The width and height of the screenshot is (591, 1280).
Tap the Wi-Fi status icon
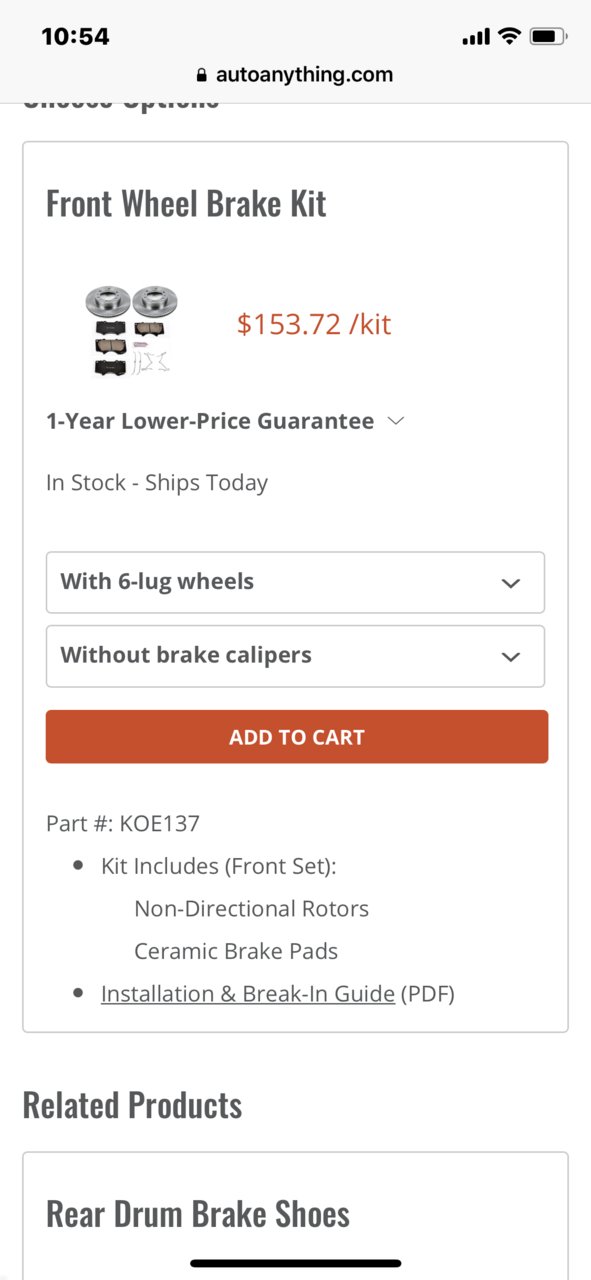point(509,37)
